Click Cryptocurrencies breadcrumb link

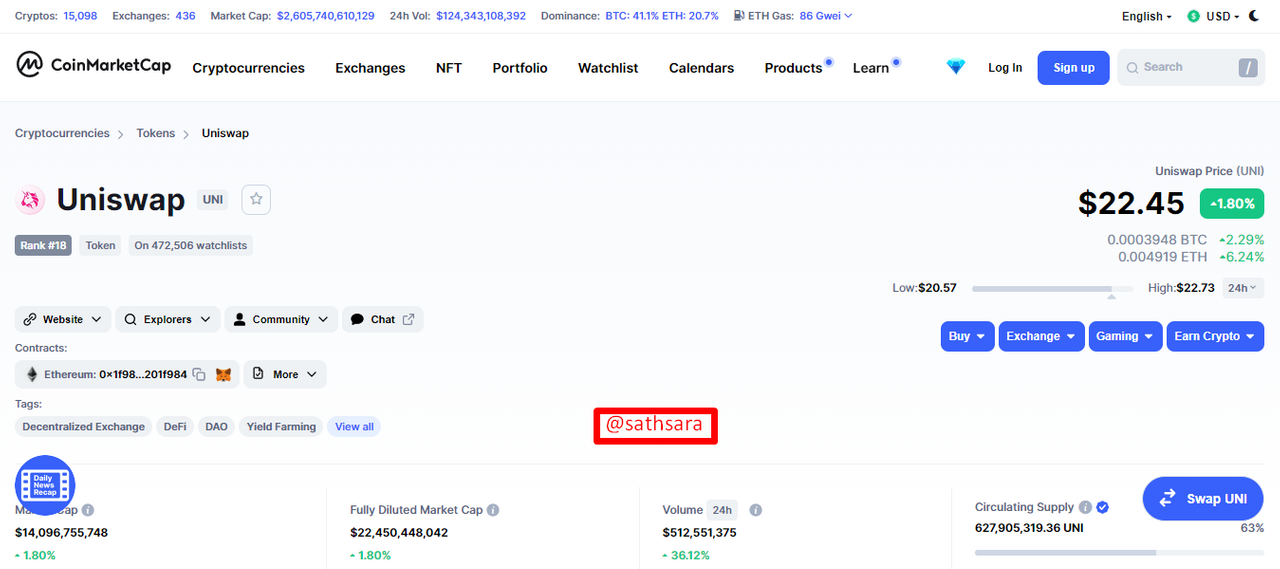click(x=62, y=133)
